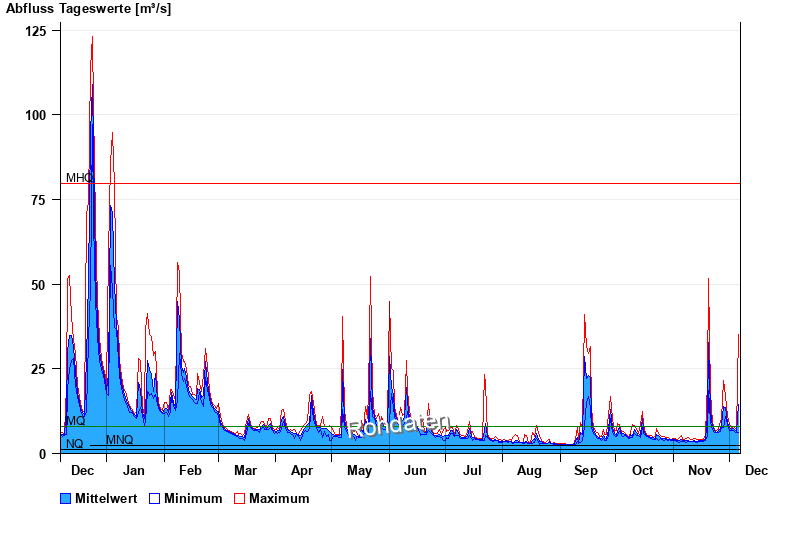The width and height of the screenshot is (800, 550).
Task: Click the Rohdaten watermark text
Action: pos(400,425)
